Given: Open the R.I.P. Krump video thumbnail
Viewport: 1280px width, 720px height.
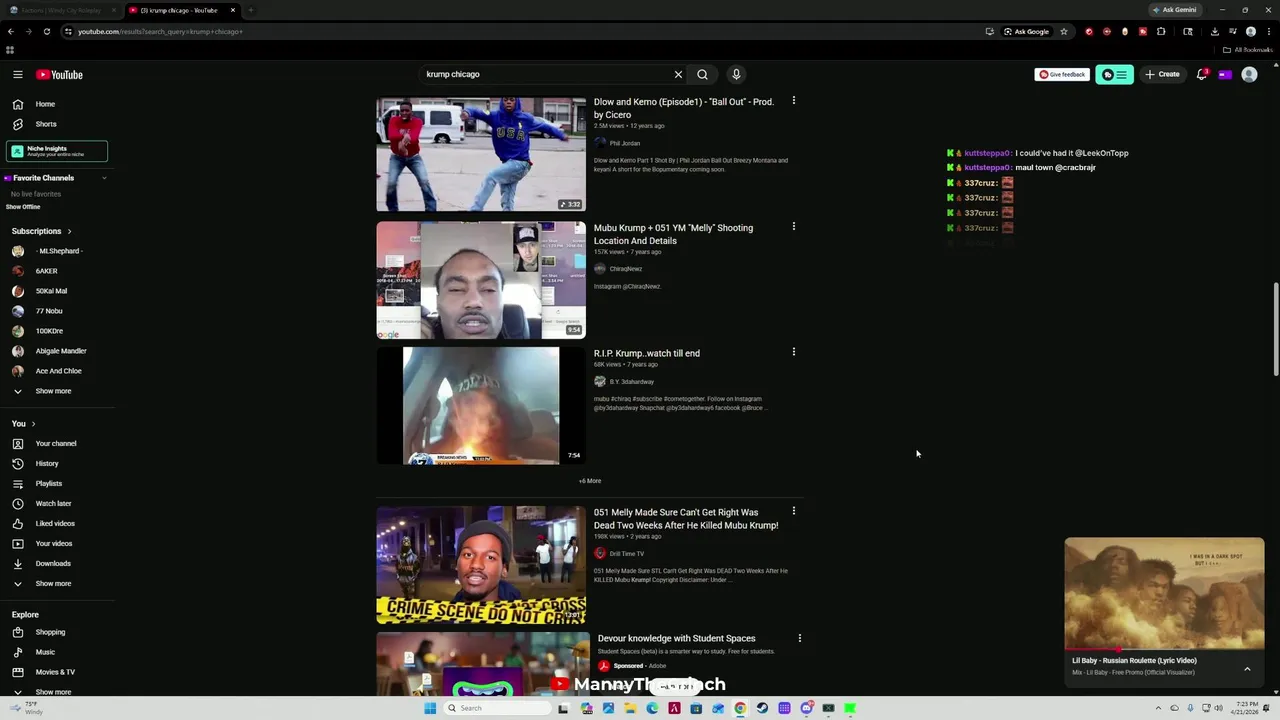Looking at the screenshot, I should [481, 405].
